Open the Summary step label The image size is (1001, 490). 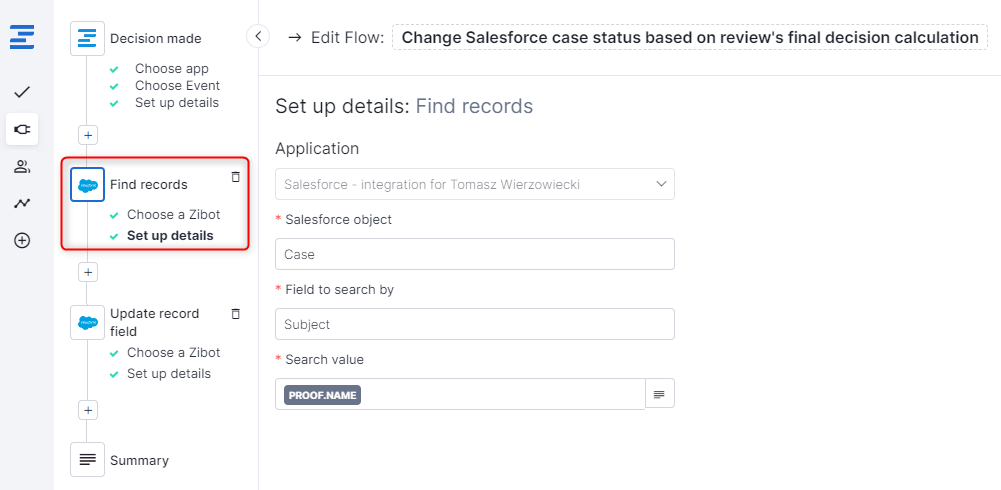pos(139,460)
